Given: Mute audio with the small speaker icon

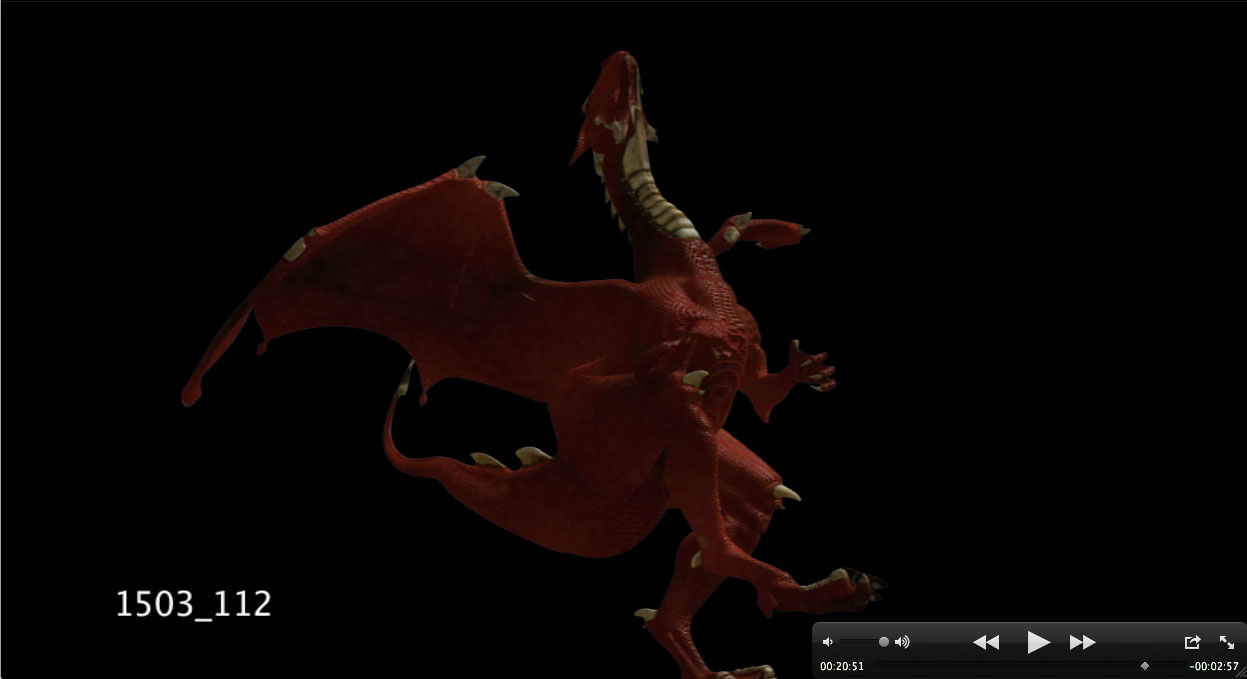Looking at the screenshot, I should click(827, 642).
